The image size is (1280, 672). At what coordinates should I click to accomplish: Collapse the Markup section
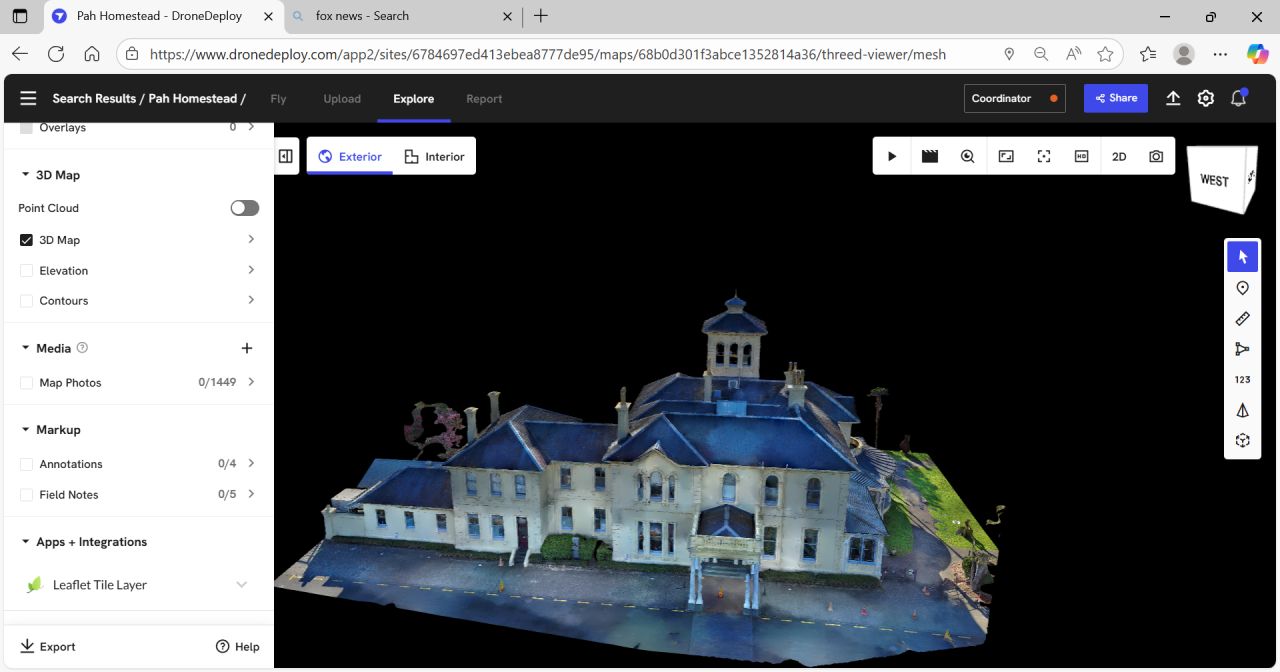[26, 430]
